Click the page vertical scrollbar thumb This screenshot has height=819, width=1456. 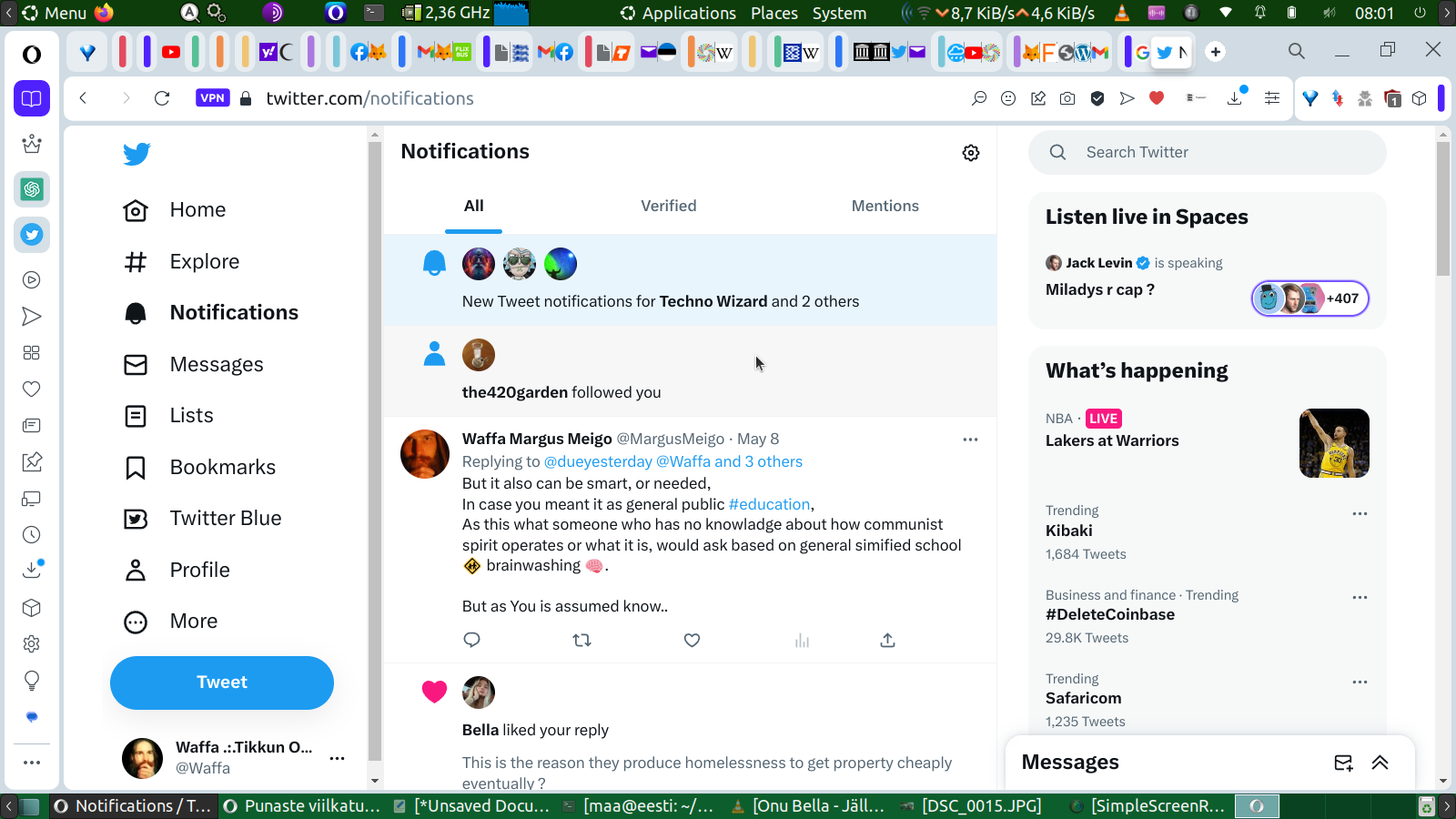click(x=1443, y=207)
